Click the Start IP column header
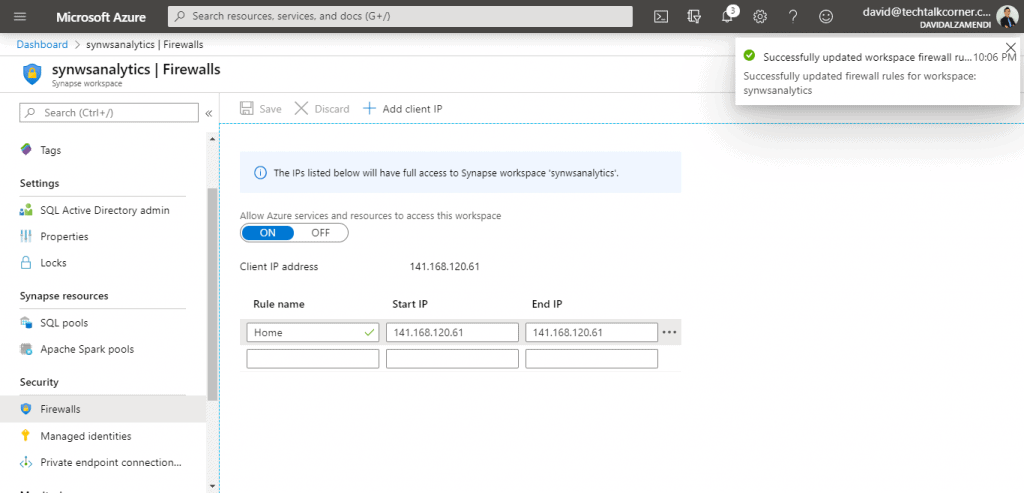1024x493 pixels. (410, 304)
